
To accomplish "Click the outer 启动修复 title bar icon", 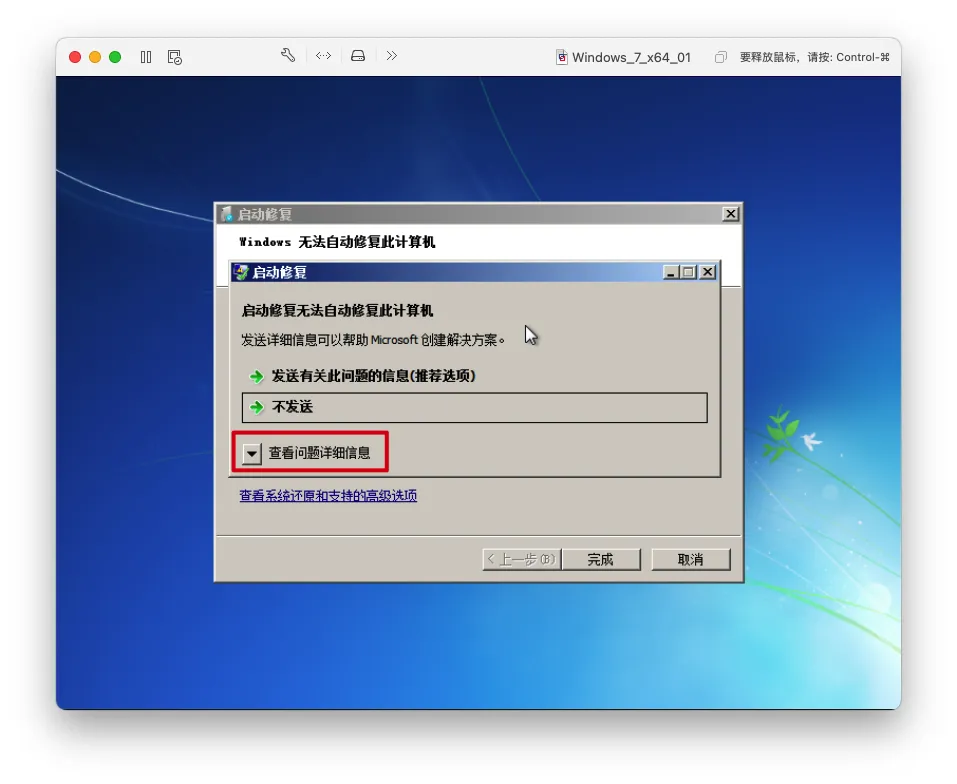I will [x=227, y=214].
